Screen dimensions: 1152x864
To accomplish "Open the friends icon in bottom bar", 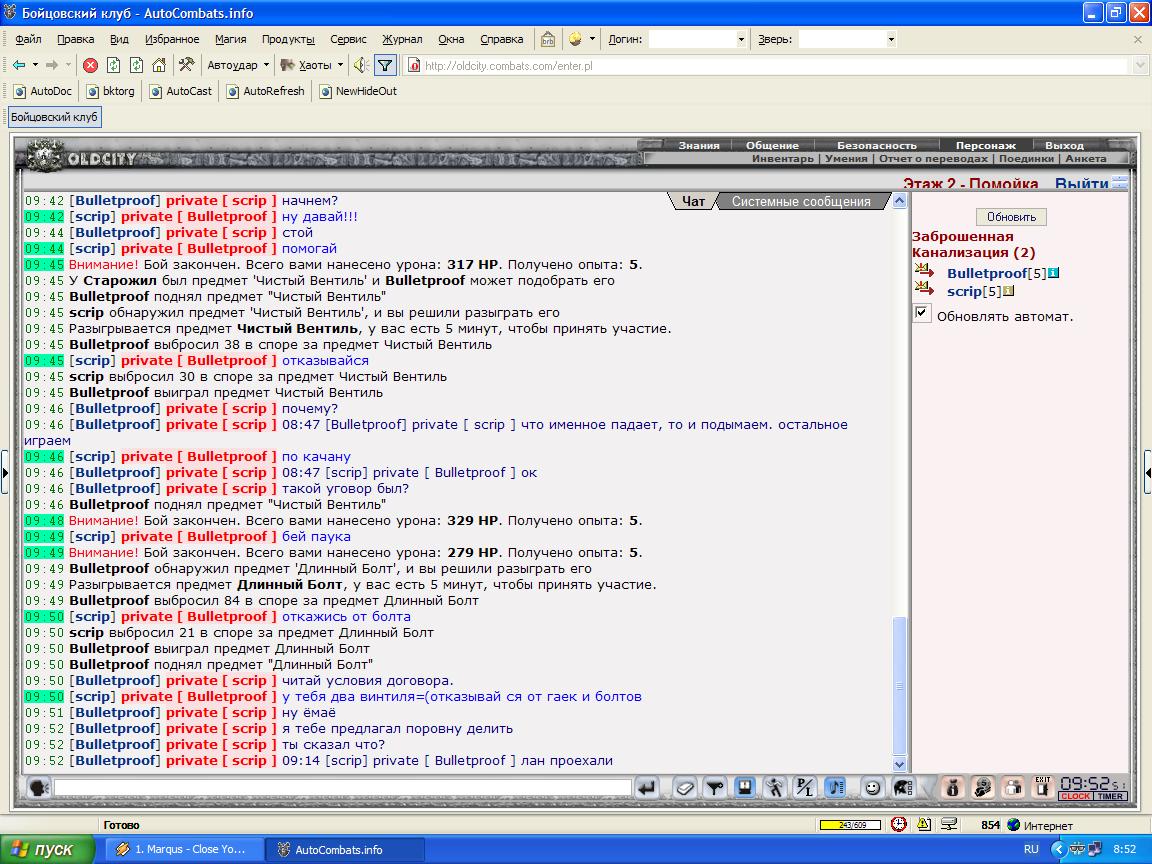I will coord(1012,788).
